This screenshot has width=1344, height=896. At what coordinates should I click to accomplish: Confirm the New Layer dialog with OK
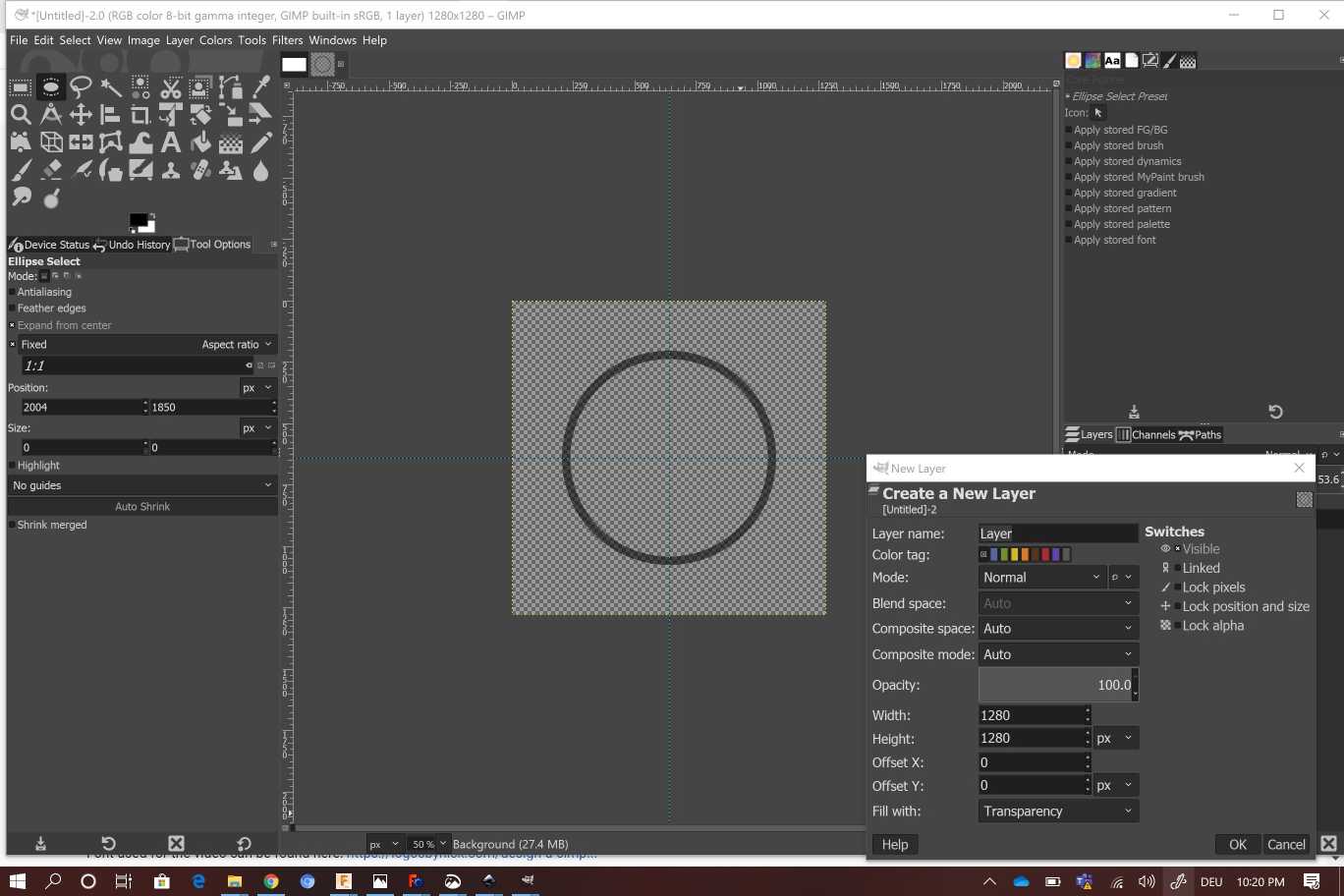tap(1238, 844)
